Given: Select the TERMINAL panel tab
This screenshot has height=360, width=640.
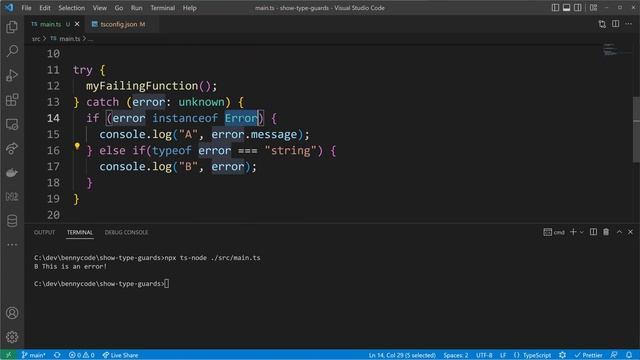Looking at the screenshot, I should [x=80, y=232].
